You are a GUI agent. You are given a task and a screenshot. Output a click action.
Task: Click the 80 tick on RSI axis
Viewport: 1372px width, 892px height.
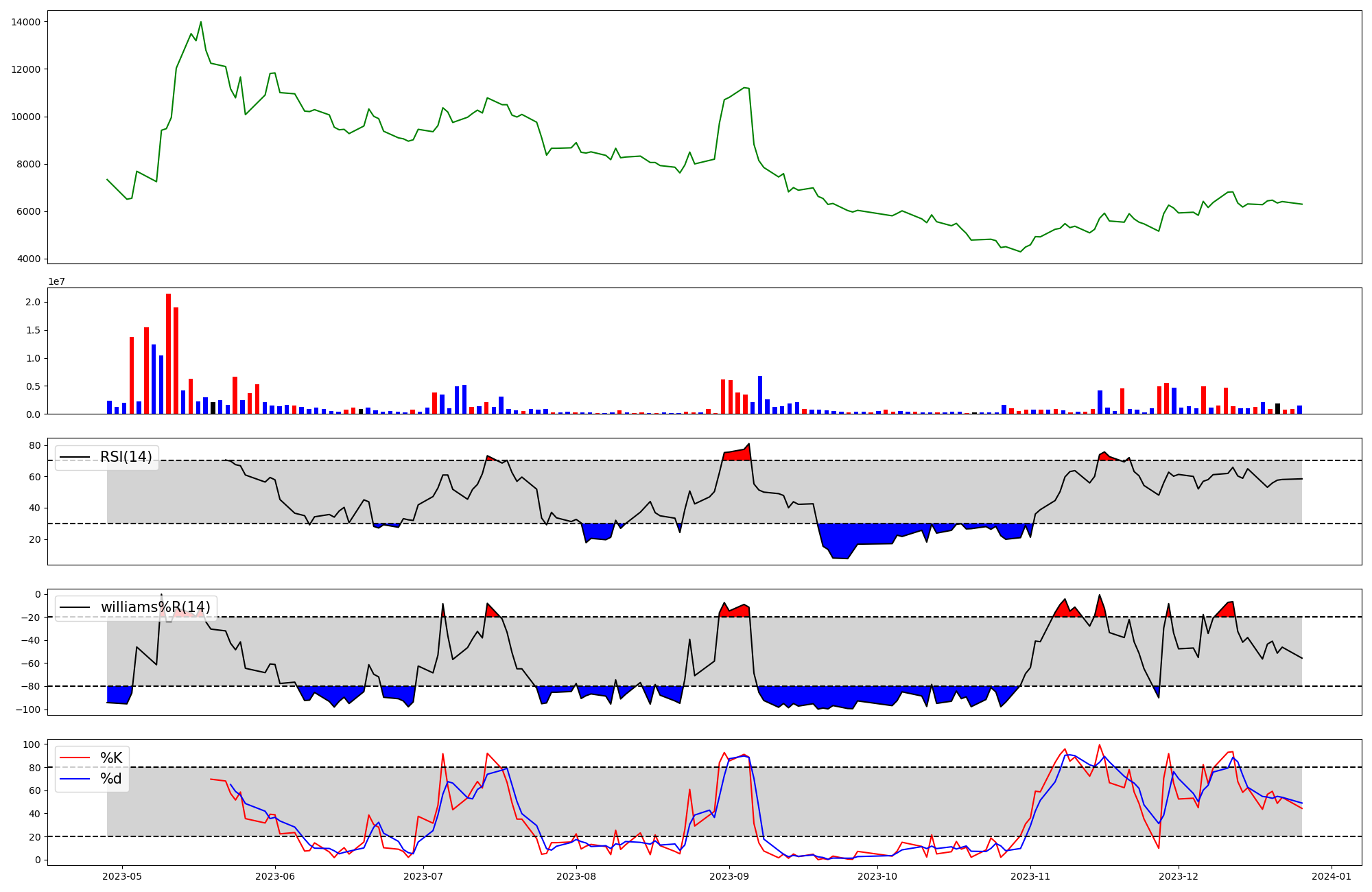click(x=35, y=446)
